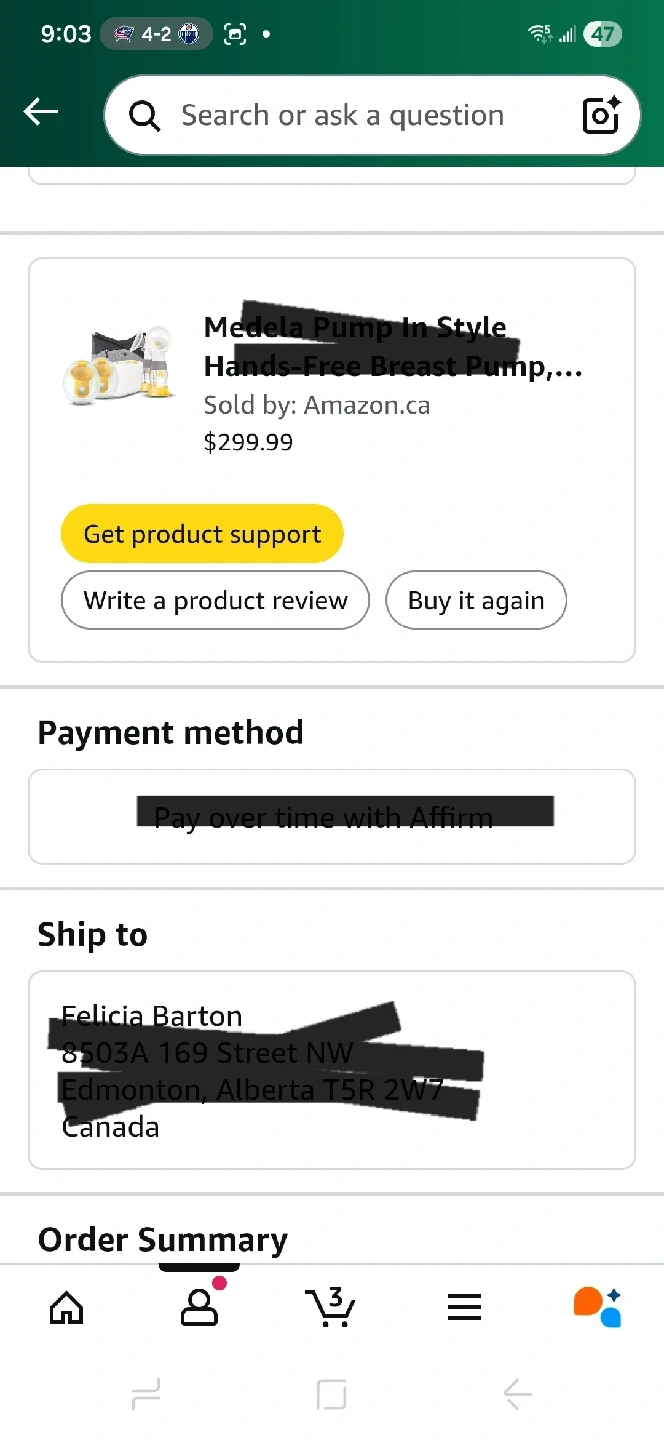Screen dimensions: 664x1440
Task: Open the Medela Pump In Style title
Action: [392, 347]
